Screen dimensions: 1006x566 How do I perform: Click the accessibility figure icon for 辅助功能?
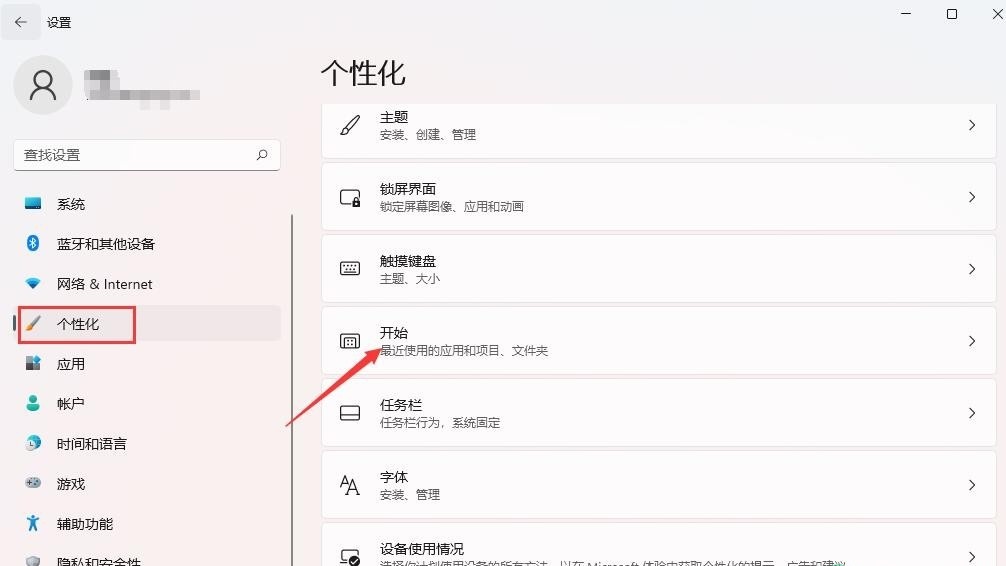pos(33,523)
